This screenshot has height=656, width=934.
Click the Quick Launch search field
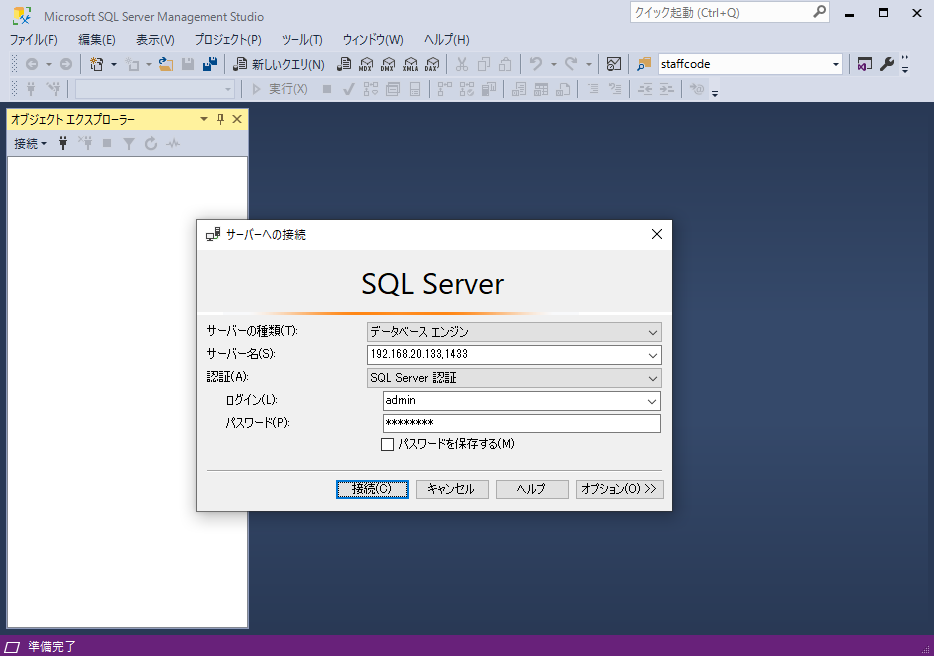coord(729,13)
